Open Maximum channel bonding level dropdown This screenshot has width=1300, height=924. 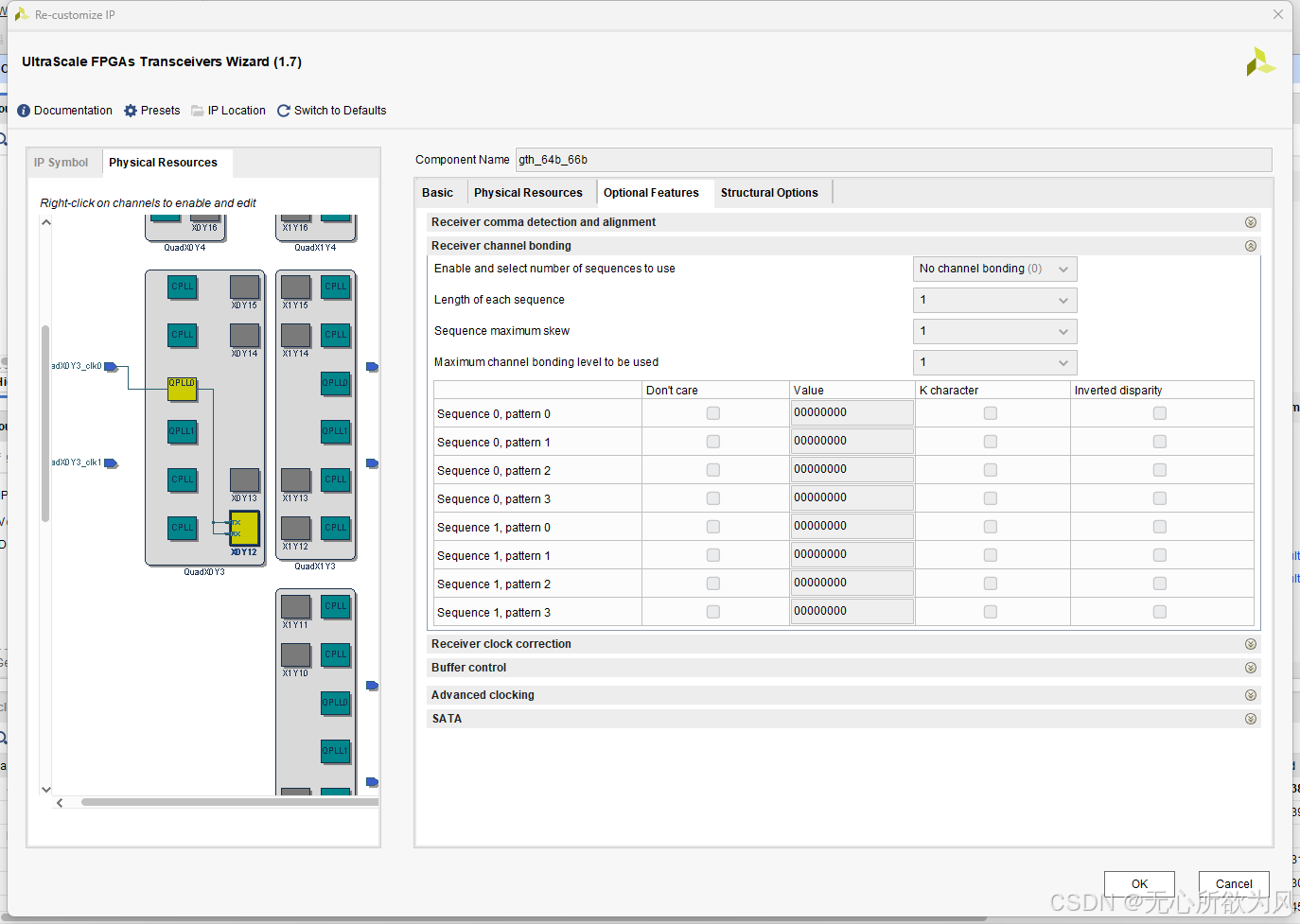click(994, 363)
